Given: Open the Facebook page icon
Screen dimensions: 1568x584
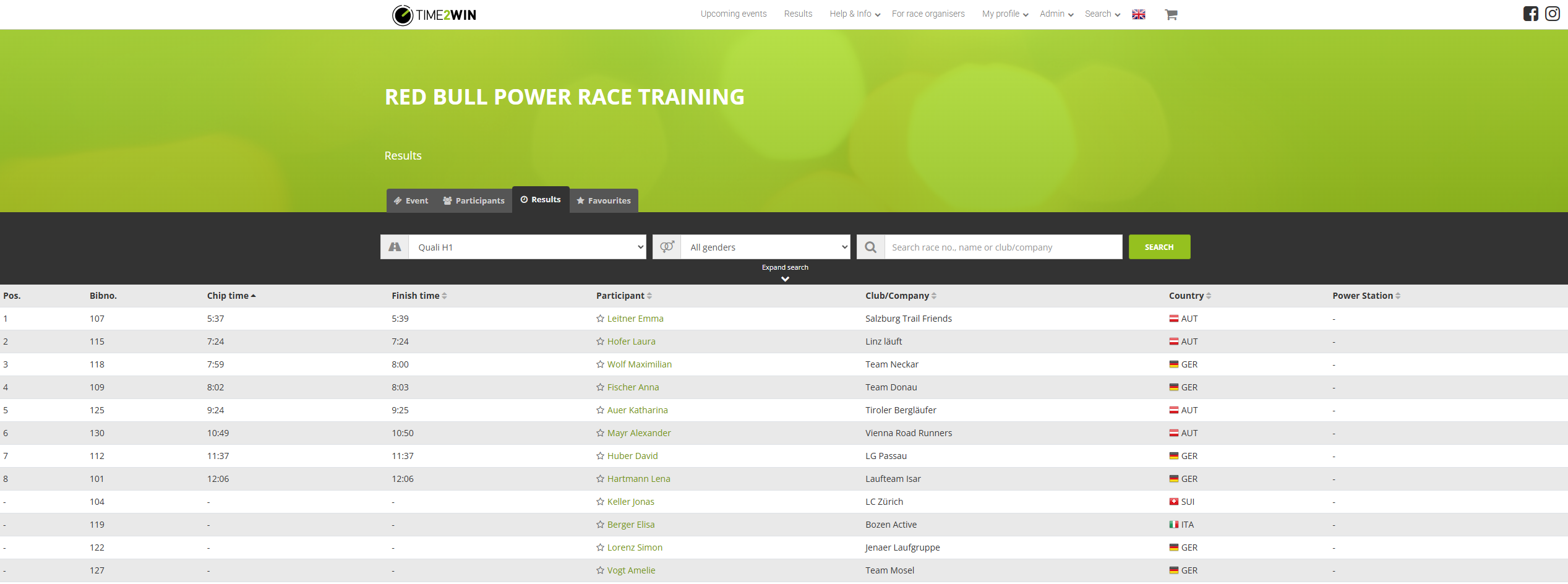Looking at the screenshot, I should [x=1531, y=14].
